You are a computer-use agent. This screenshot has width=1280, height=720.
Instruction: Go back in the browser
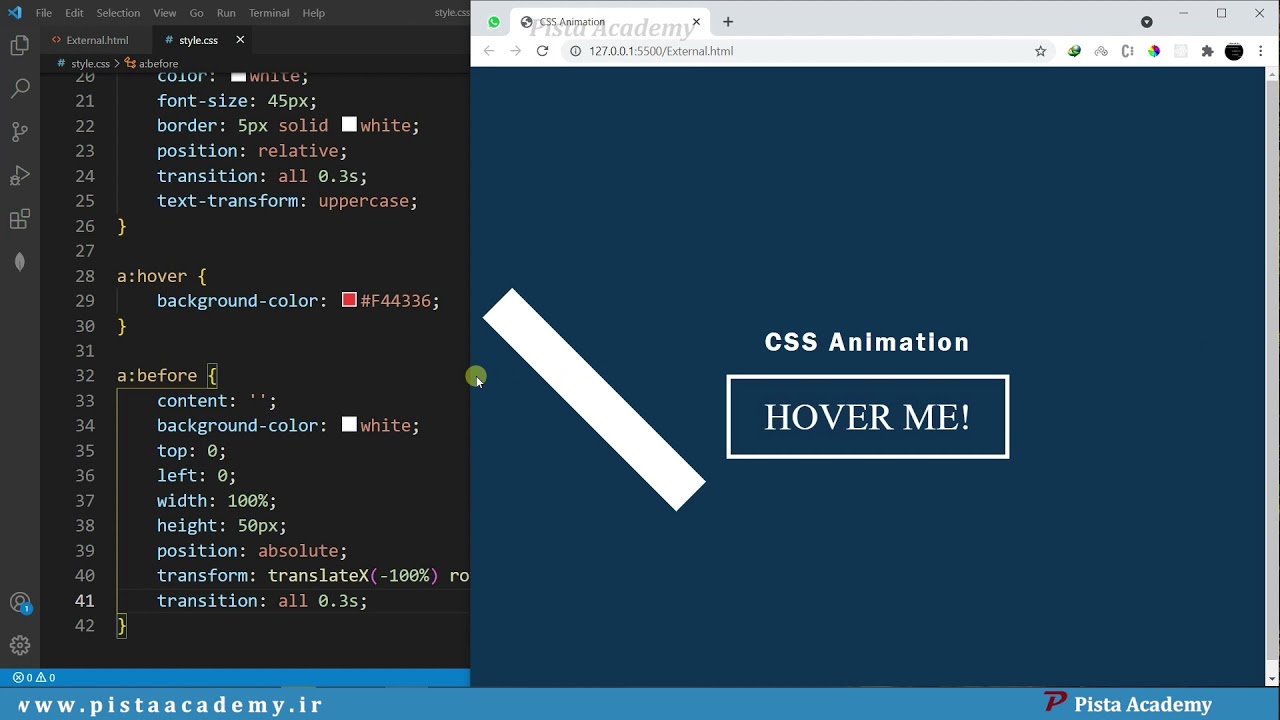(489, 51)
